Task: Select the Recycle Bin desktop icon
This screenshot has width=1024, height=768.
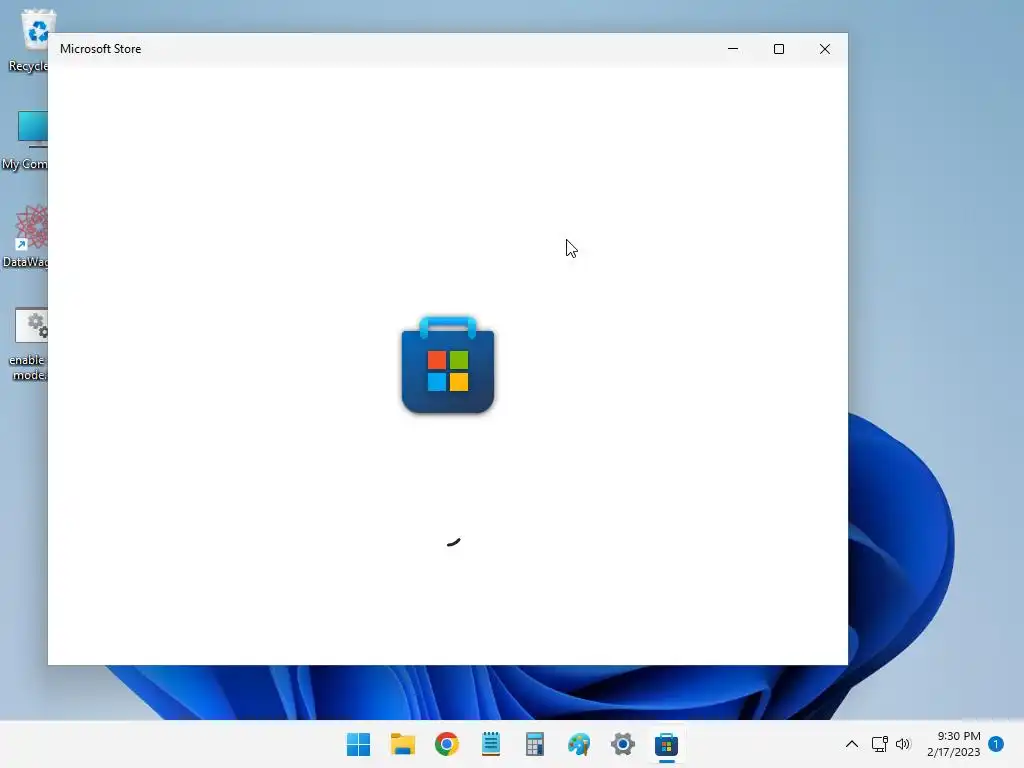Action: point(29,40)
